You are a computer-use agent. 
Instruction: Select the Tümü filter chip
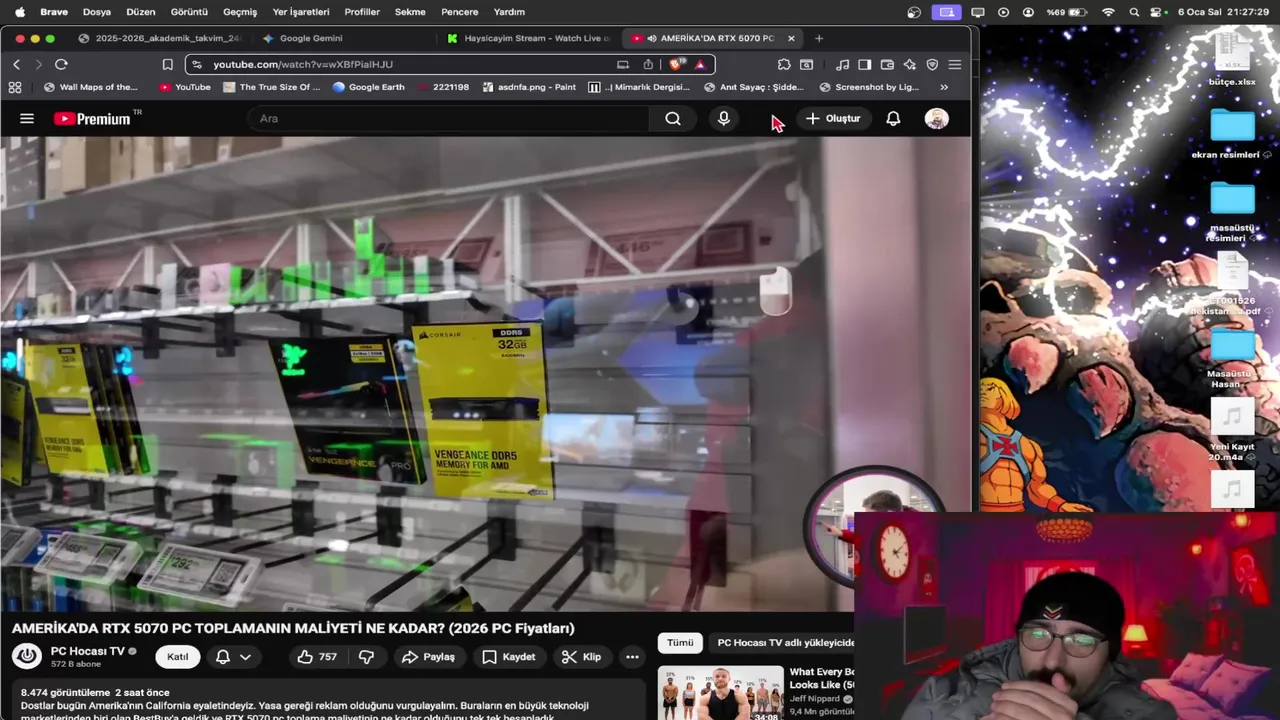pos(680,643)
